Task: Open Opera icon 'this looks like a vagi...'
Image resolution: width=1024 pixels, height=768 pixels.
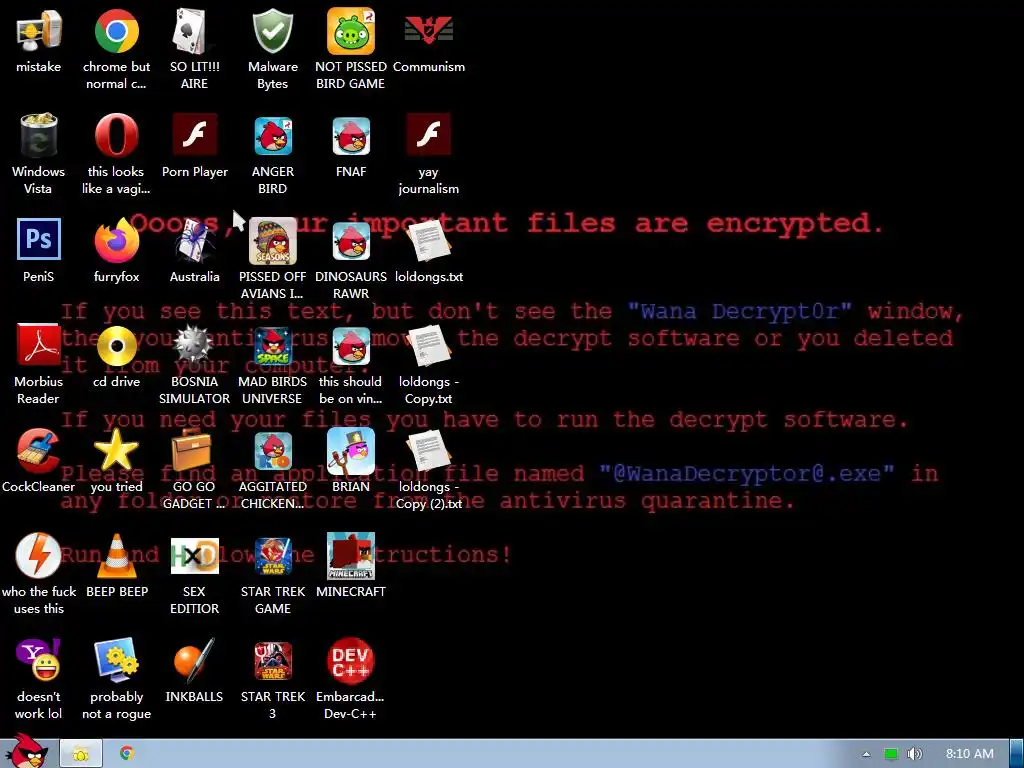Action: click(116, 136)
